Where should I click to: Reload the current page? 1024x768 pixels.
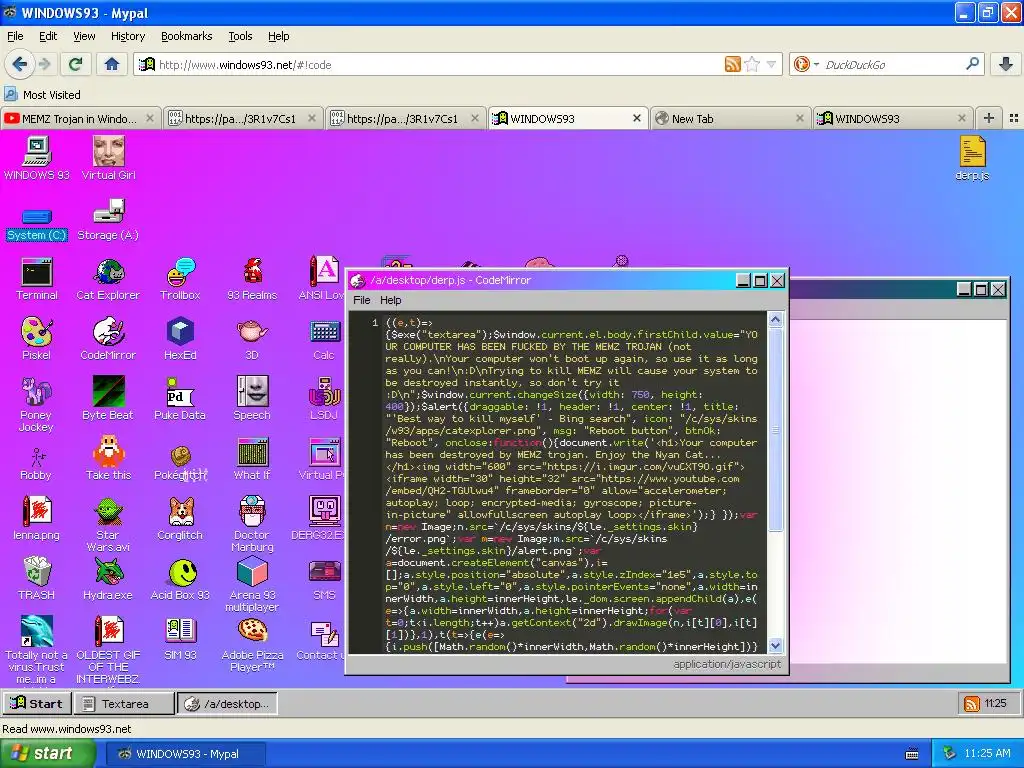point(76,64)
